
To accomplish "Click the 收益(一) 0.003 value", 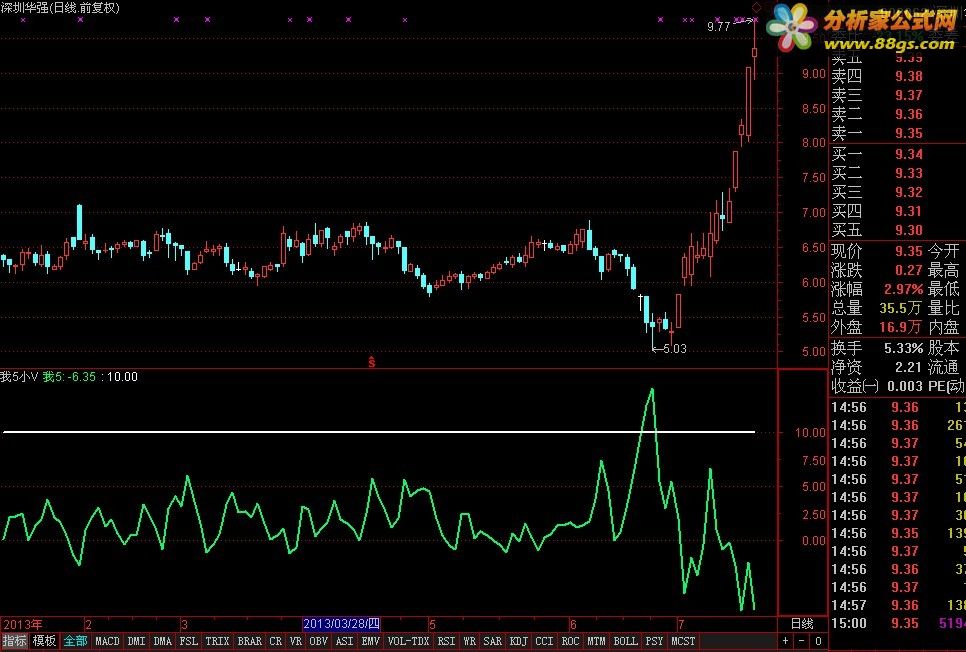I will click(x=905, y=386).
